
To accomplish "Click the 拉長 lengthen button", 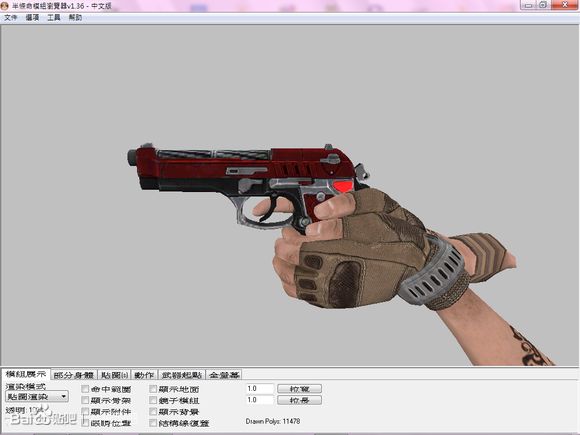I will 299,400.
